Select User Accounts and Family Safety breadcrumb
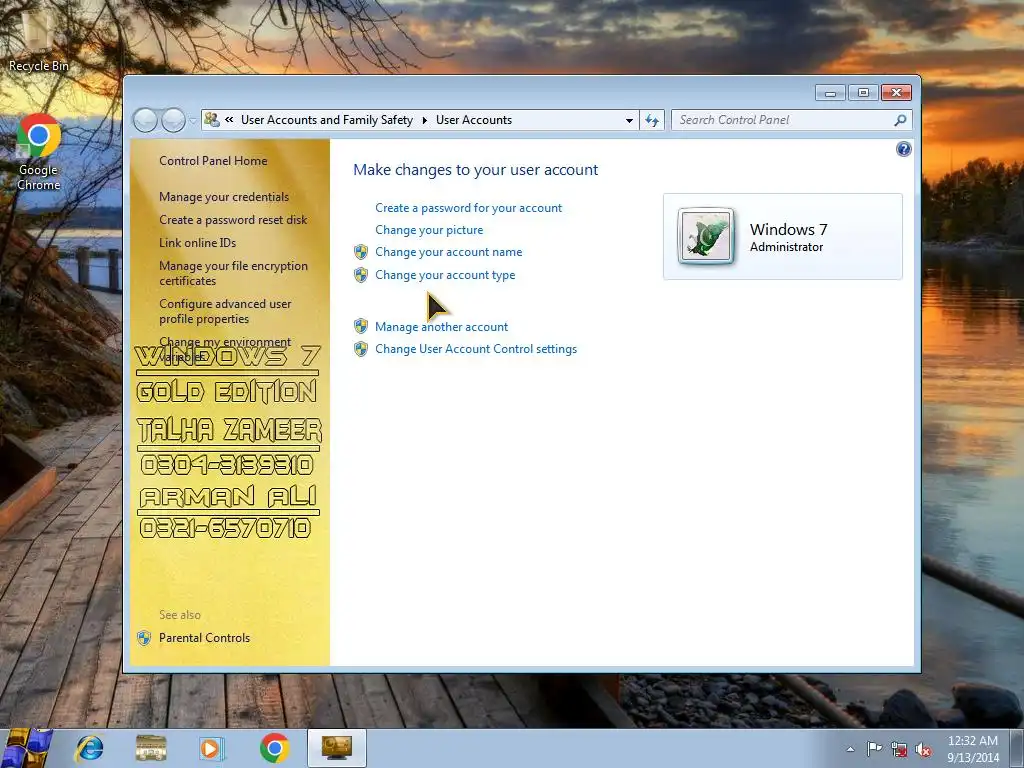This screenshot has width=1024, height=768. point(327,120)
